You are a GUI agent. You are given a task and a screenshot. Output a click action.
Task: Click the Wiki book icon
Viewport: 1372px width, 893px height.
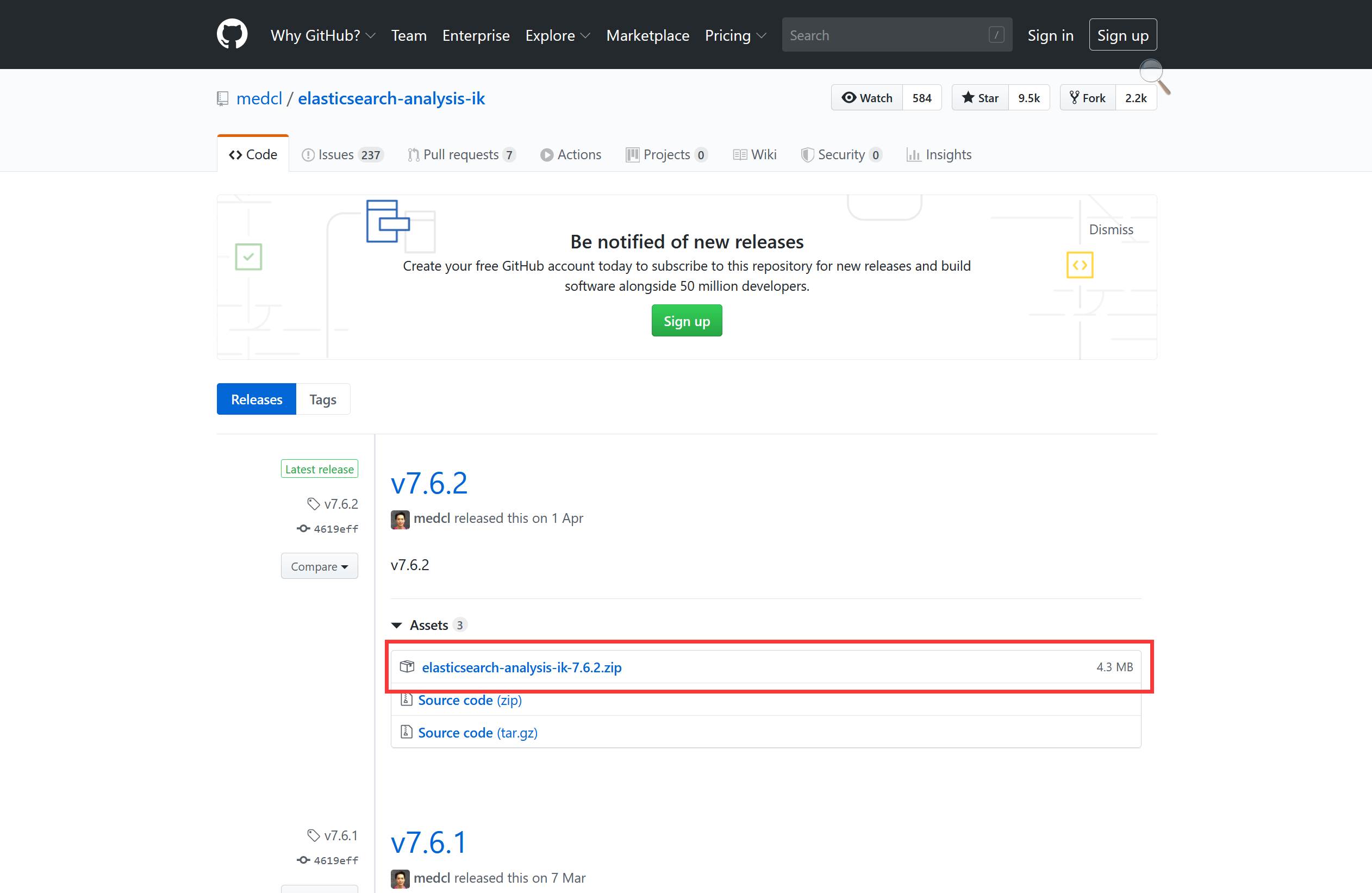[740, 154]
